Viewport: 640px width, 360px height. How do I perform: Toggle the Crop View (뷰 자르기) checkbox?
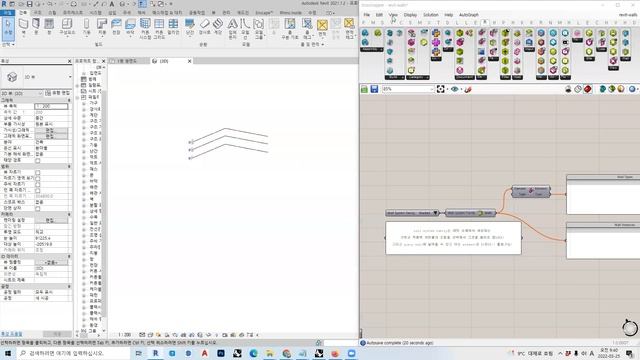click(x=38, y=173)
